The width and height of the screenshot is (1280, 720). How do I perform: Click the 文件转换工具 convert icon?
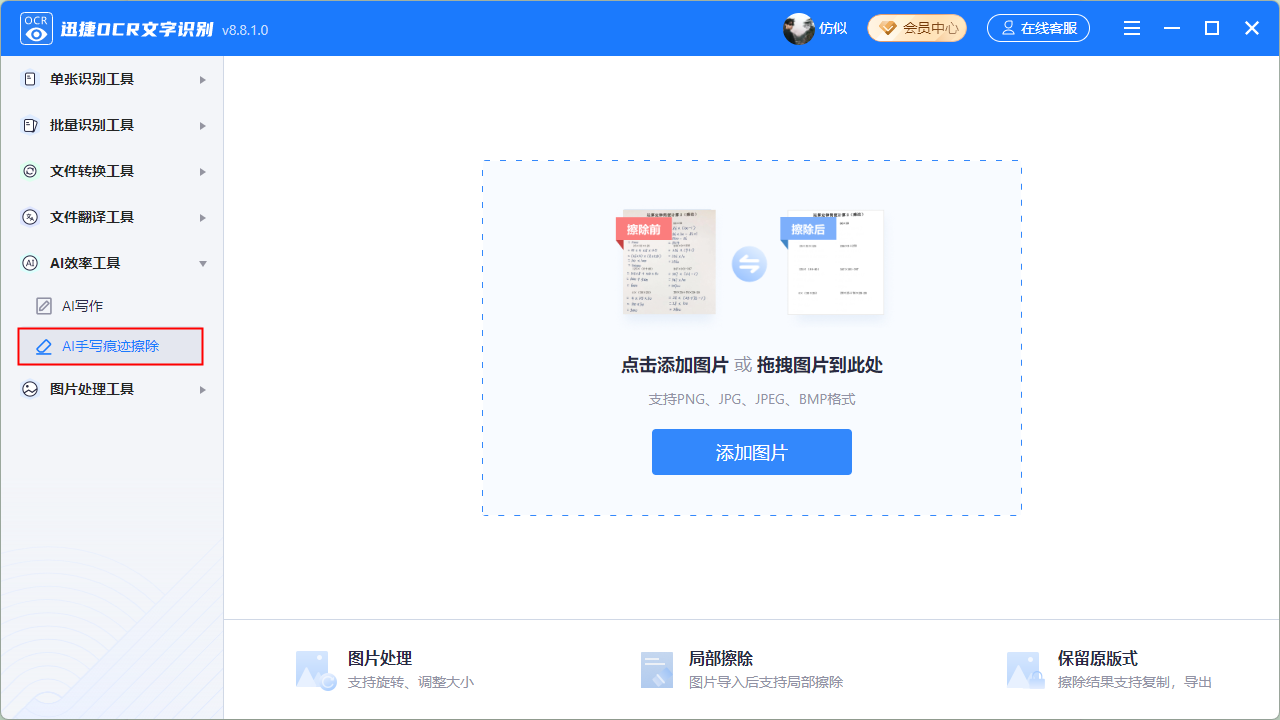click(x=30, y=171)
